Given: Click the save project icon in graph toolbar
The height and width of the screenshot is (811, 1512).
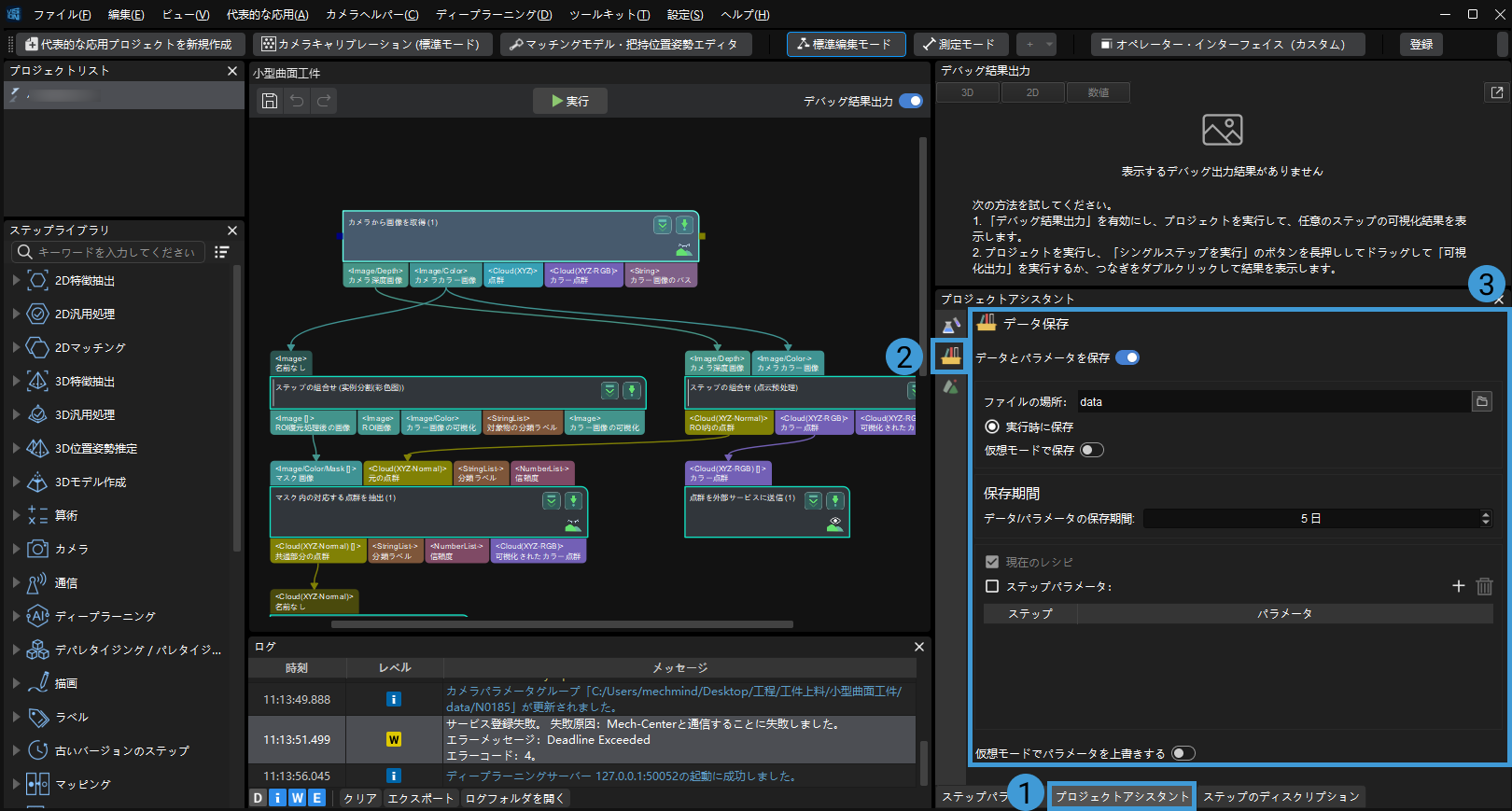Looking at the screenshot, I should point(270,101).
